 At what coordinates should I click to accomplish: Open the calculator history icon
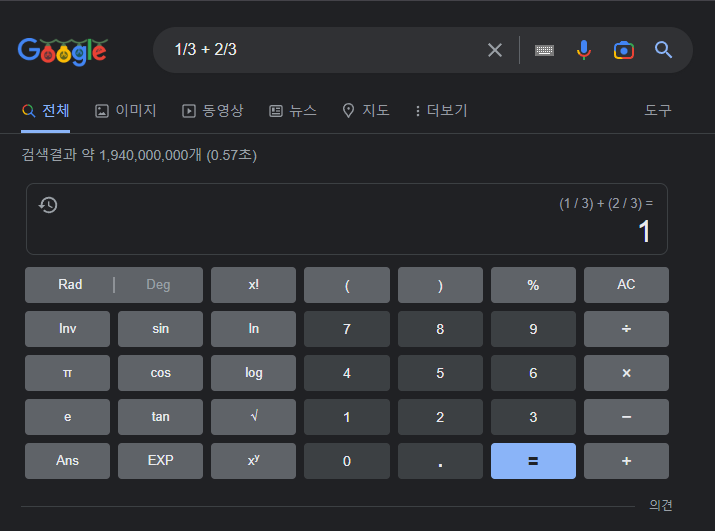[48, 205]
